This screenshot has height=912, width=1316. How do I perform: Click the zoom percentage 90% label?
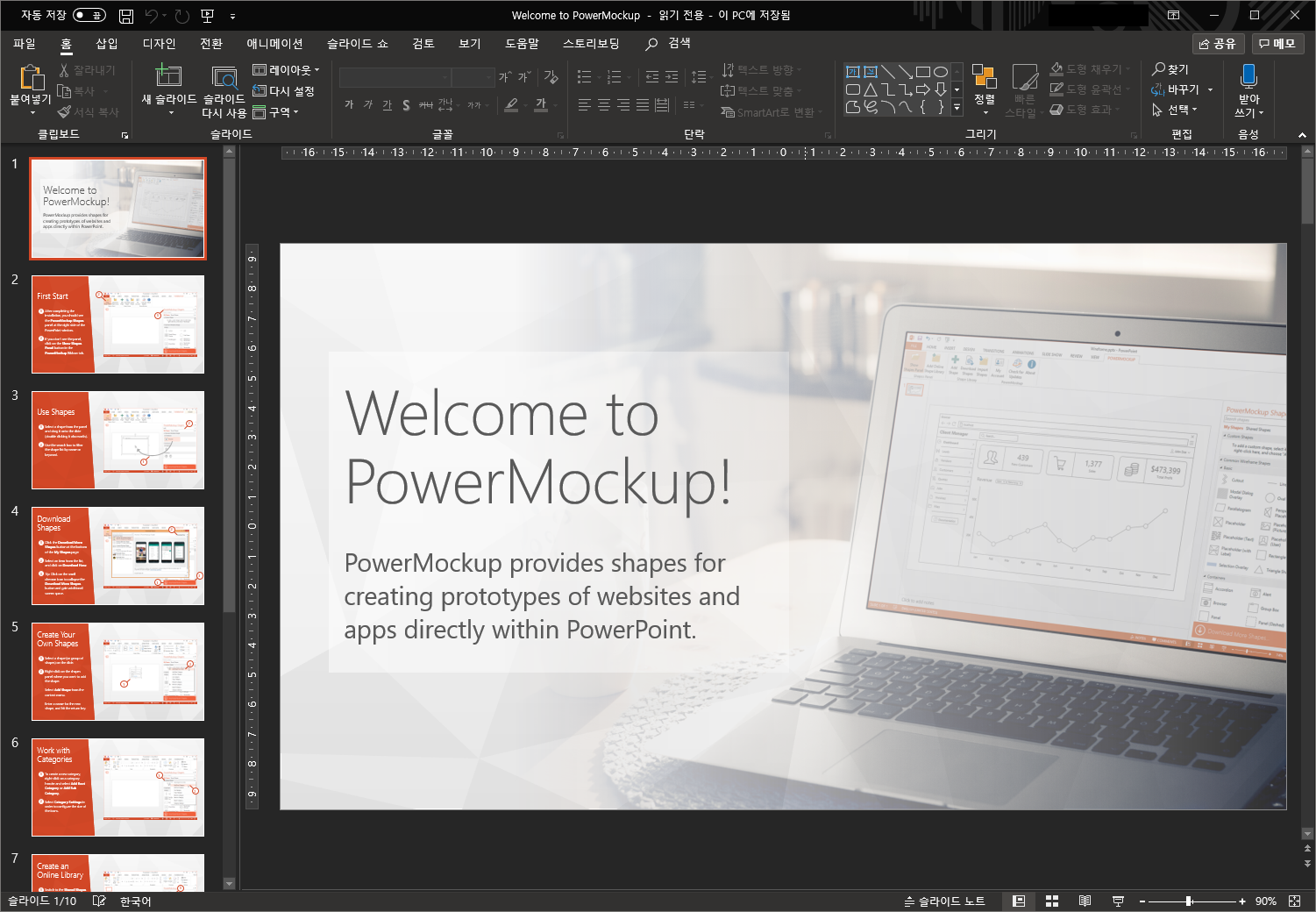pyautogui.click(x=1265, y=901)
